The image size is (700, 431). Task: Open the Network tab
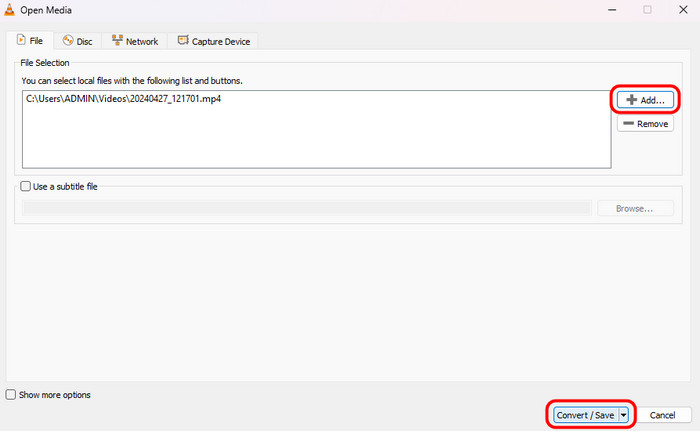135,41
